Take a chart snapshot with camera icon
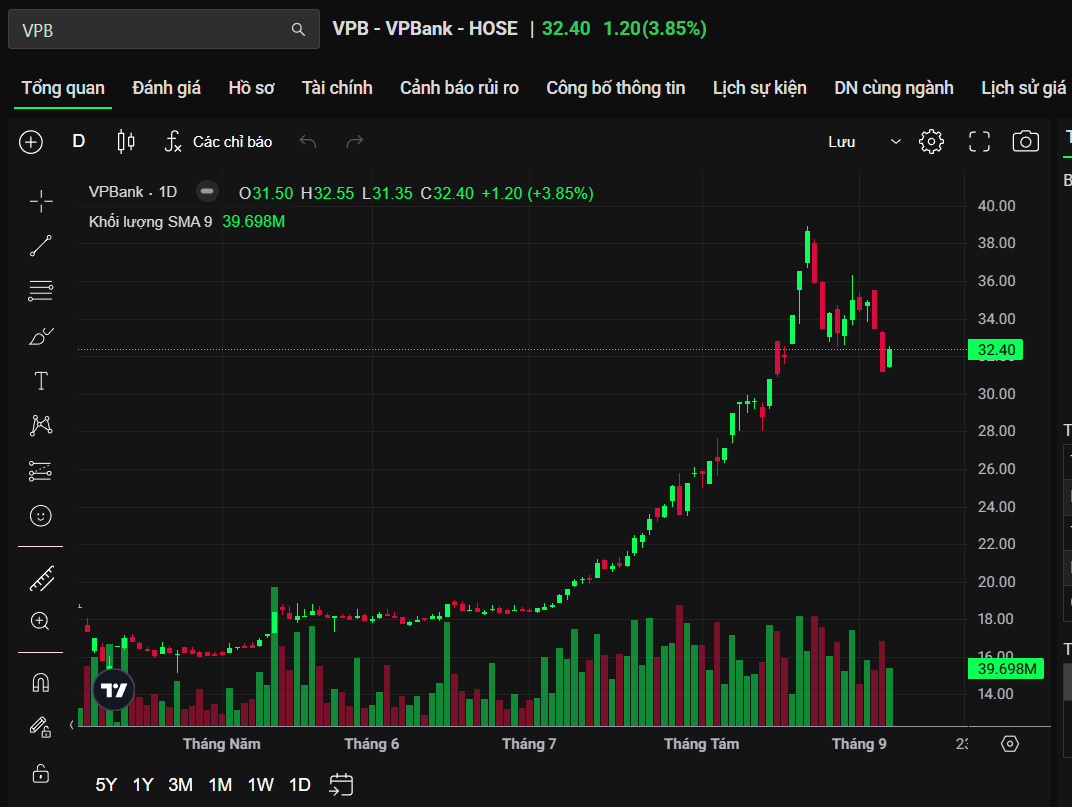1072x807 pixels. (x=1026, y=142)
